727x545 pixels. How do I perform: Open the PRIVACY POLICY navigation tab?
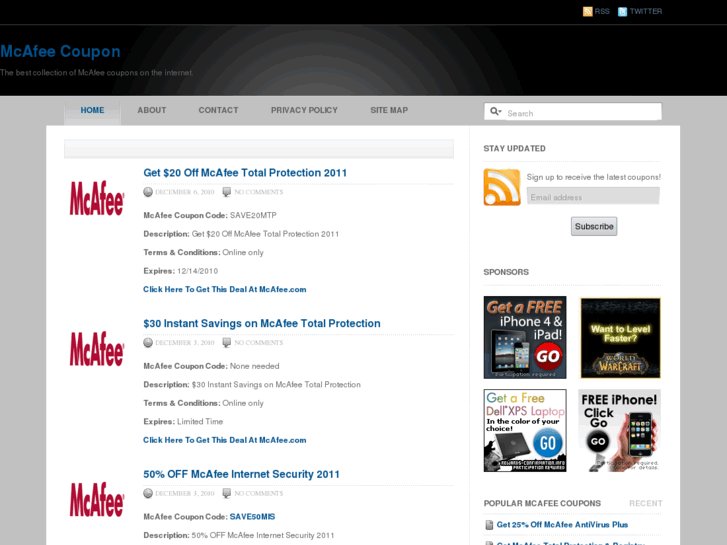[x=304, y=110]
